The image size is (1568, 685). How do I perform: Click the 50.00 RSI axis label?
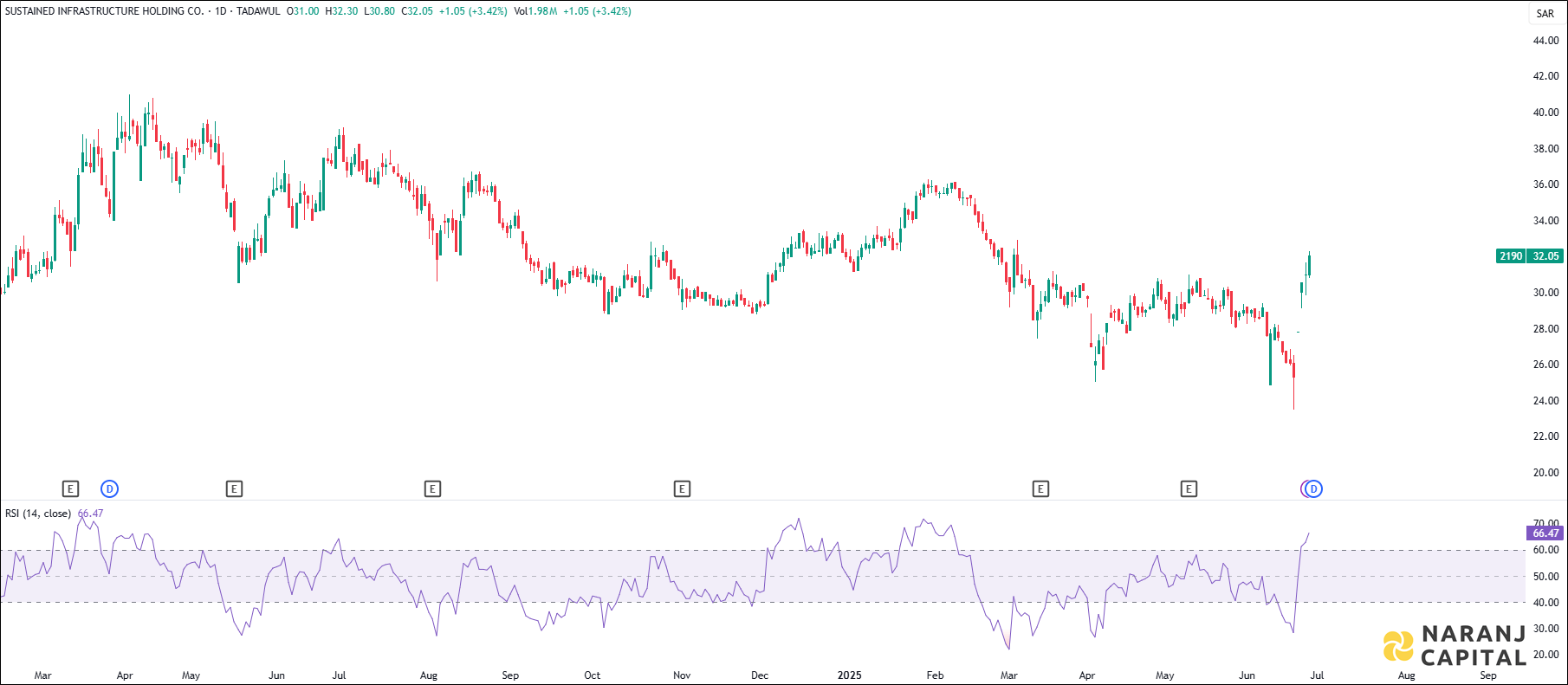[x=1545, y=577]
